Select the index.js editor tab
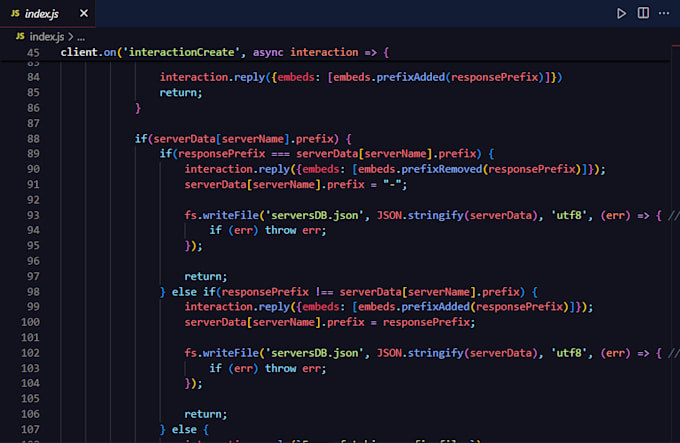680x443 pixels. click(x=47, y=13)
